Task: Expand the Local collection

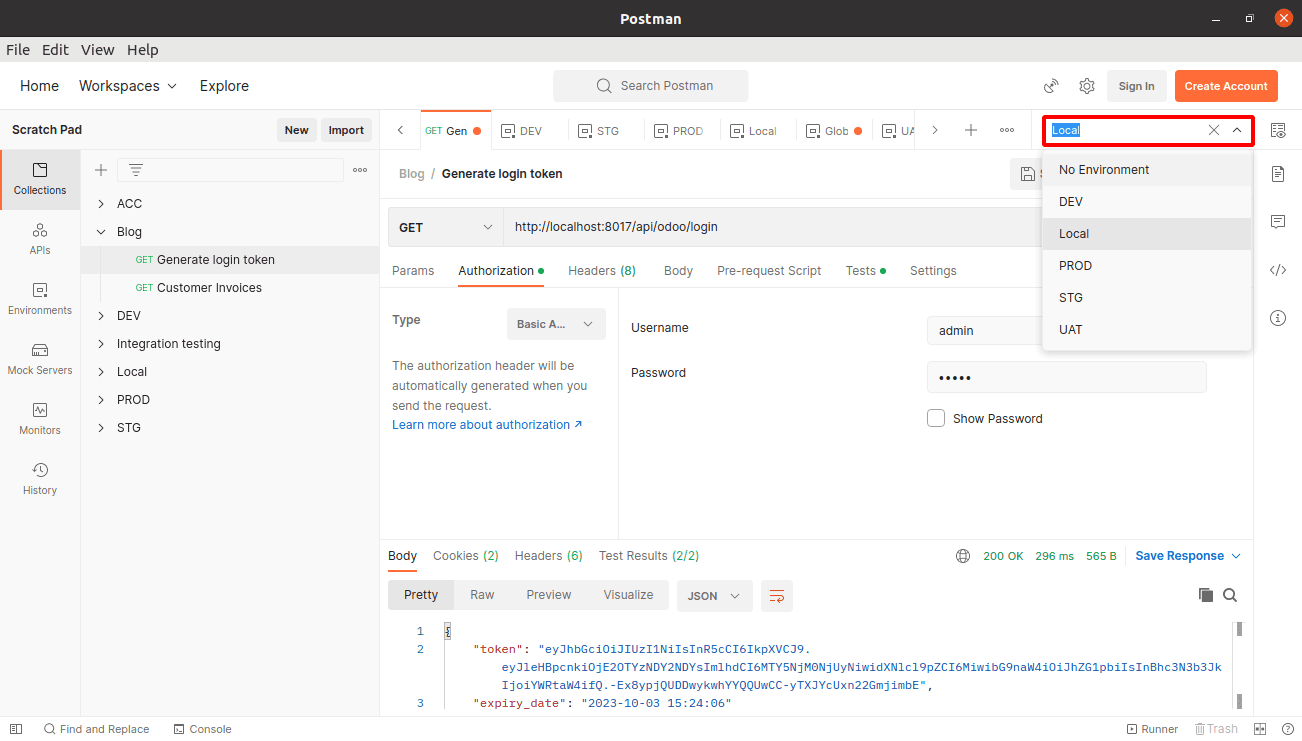Action: 101,371
